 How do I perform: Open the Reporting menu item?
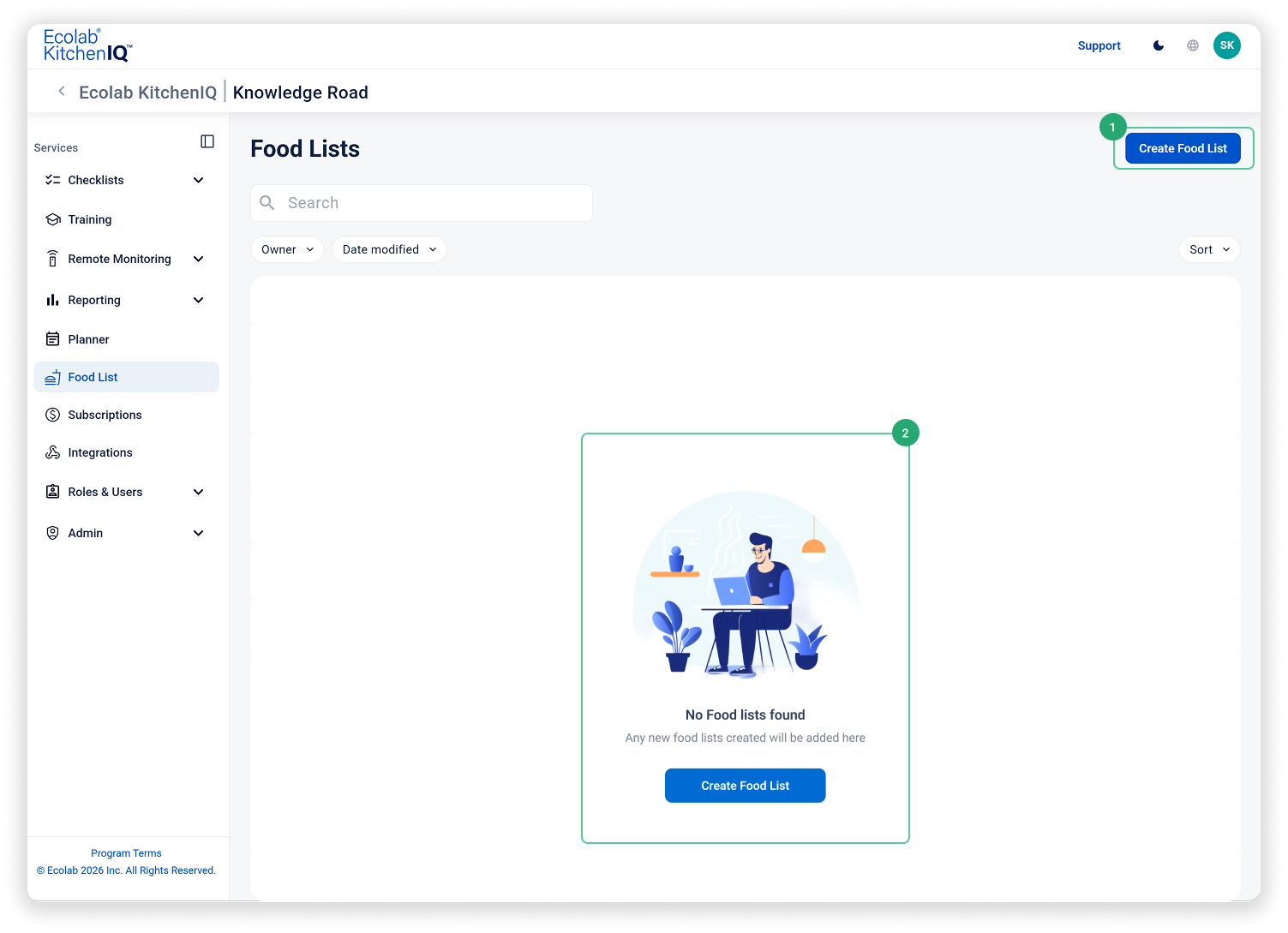pyautogui.click(x=126, y=300)
